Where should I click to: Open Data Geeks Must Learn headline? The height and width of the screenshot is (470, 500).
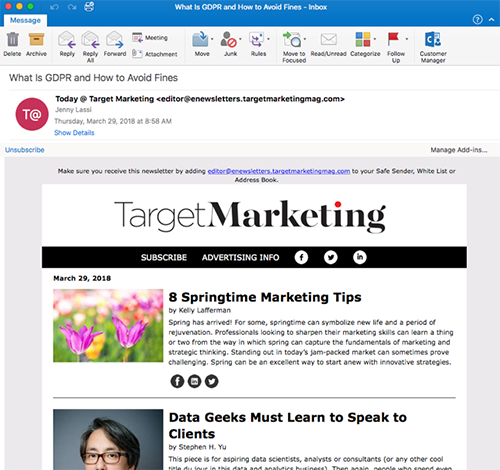point(288,425)
